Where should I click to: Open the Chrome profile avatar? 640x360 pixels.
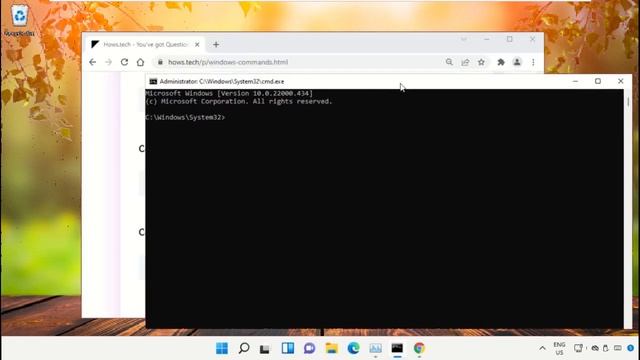[517, 62]
